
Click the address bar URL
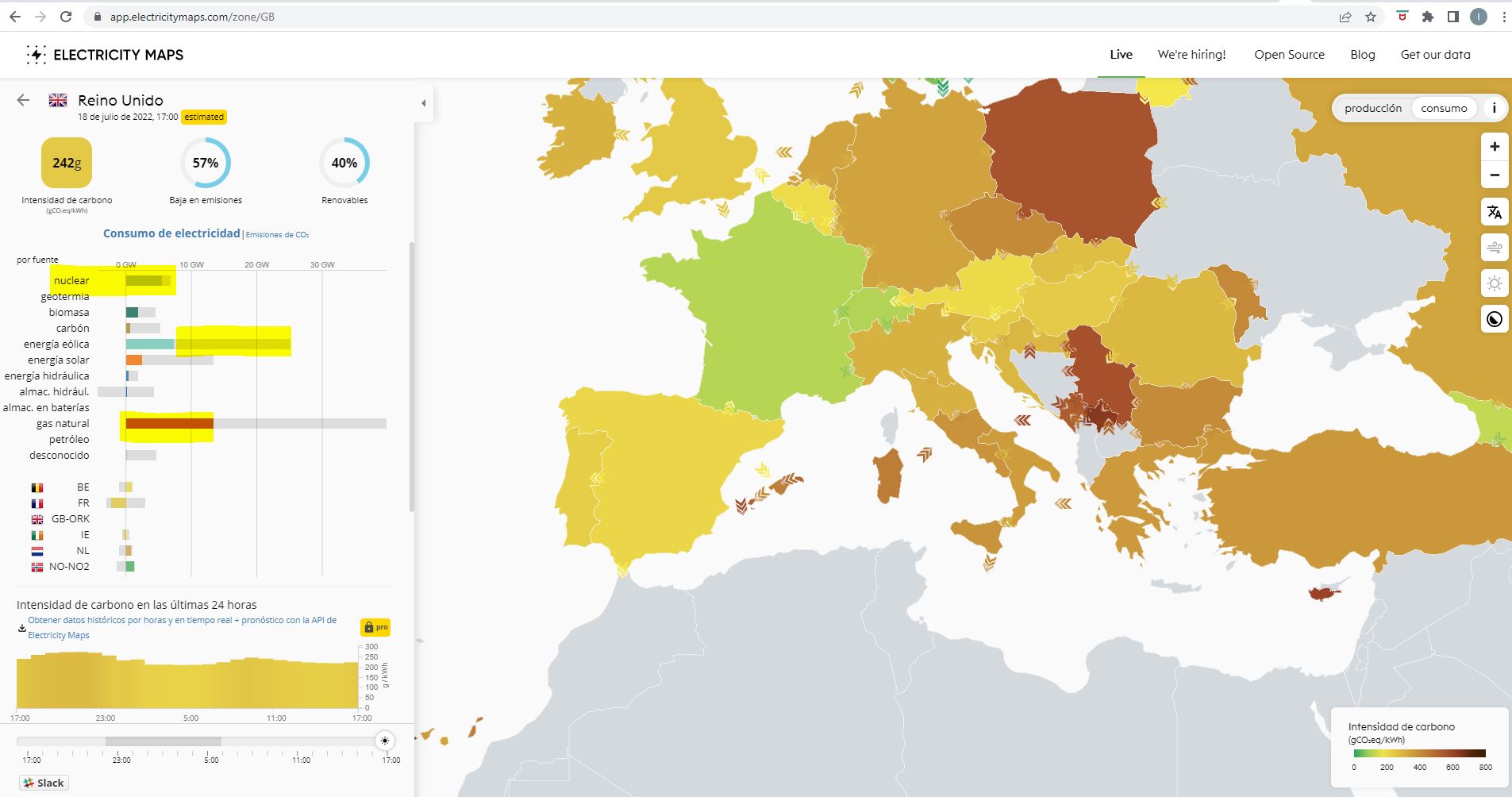point(192,17)
